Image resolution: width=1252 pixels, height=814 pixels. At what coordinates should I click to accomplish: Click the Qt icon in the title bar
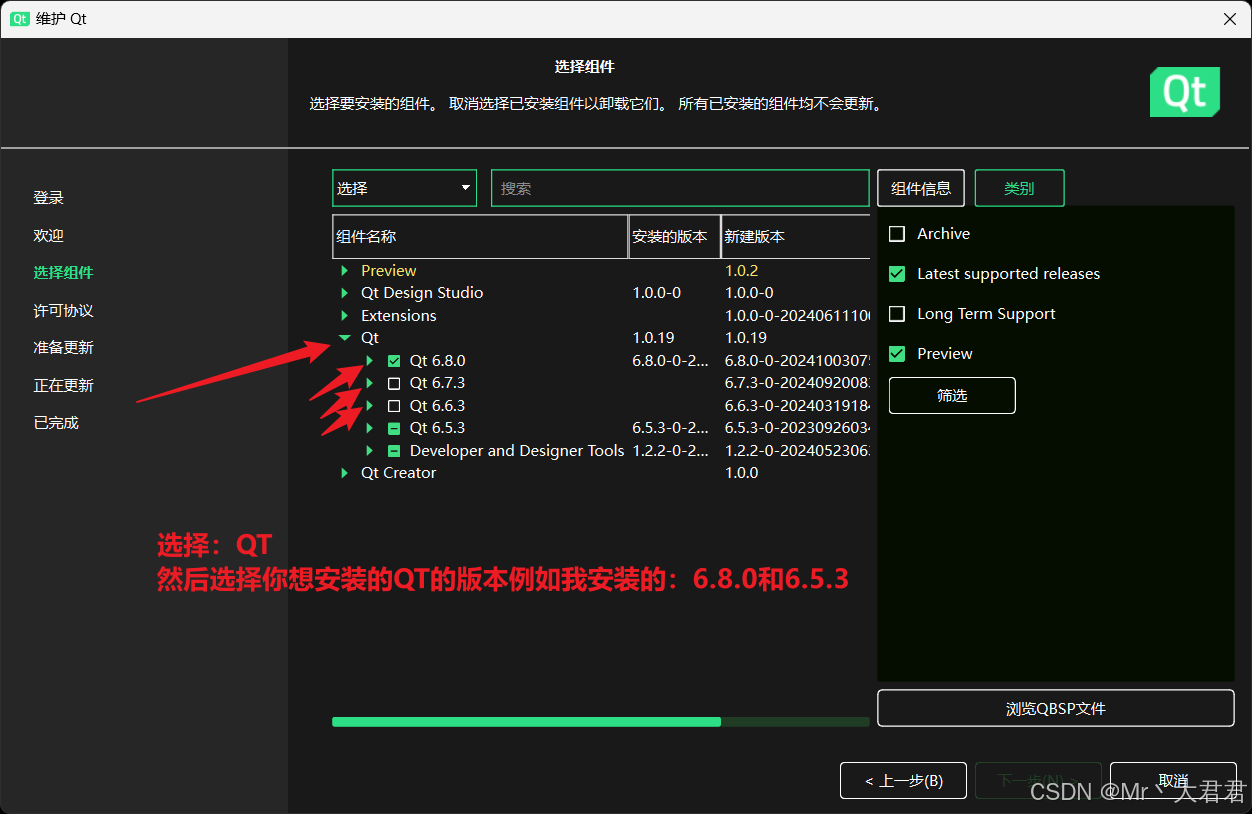(x=20, y=19)
